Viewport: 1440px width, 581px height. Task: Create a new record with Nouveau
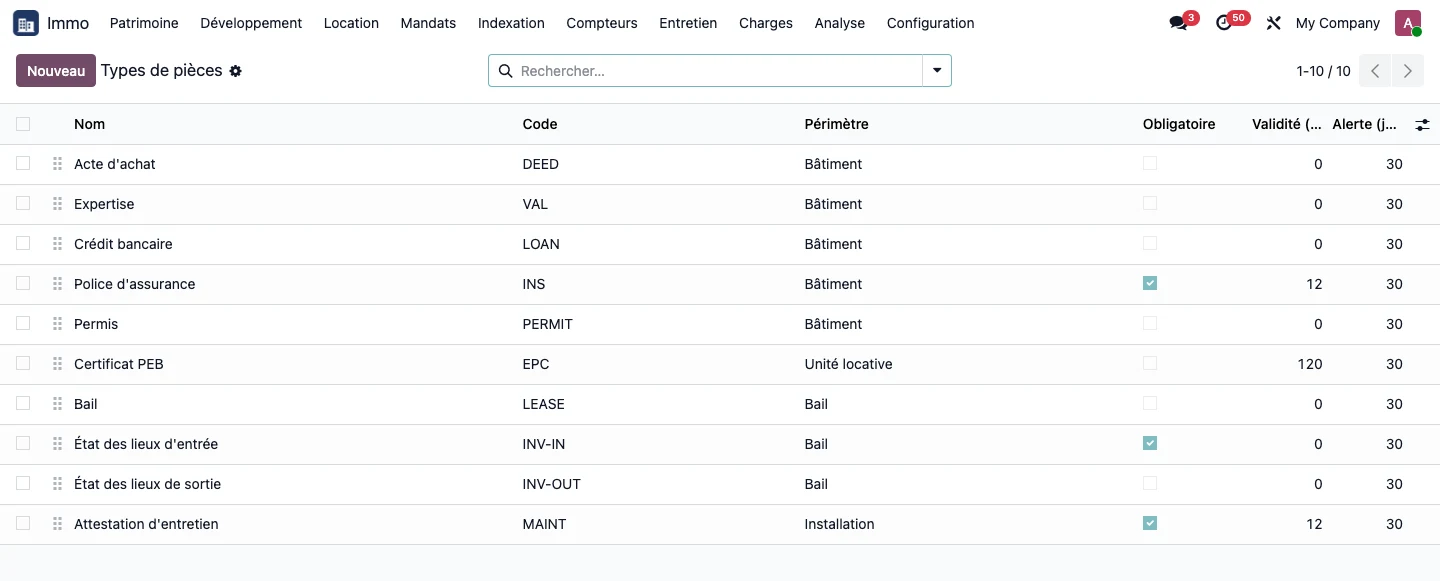(56, 71)
